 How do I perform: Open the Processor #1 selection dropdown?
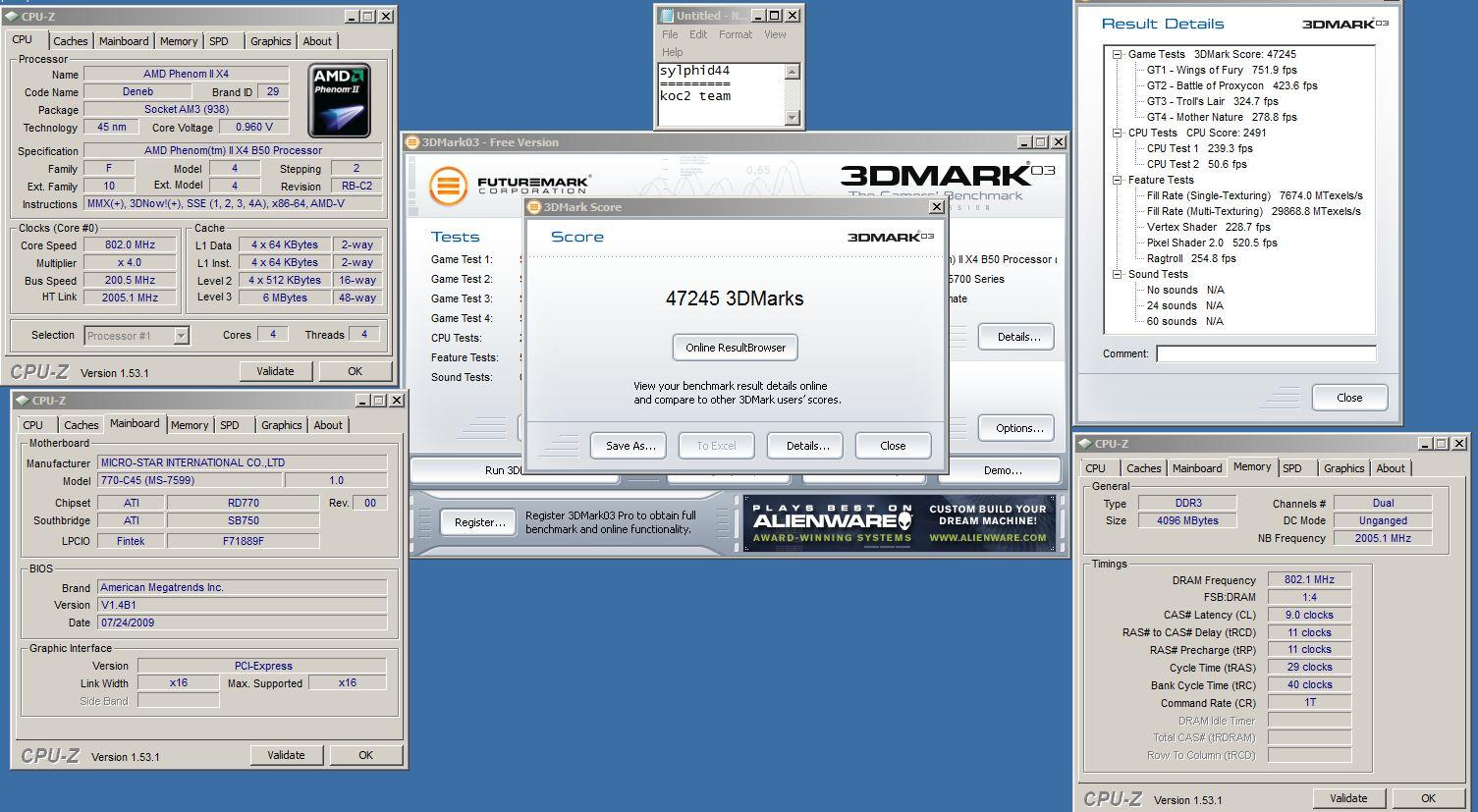pos(181,336)
